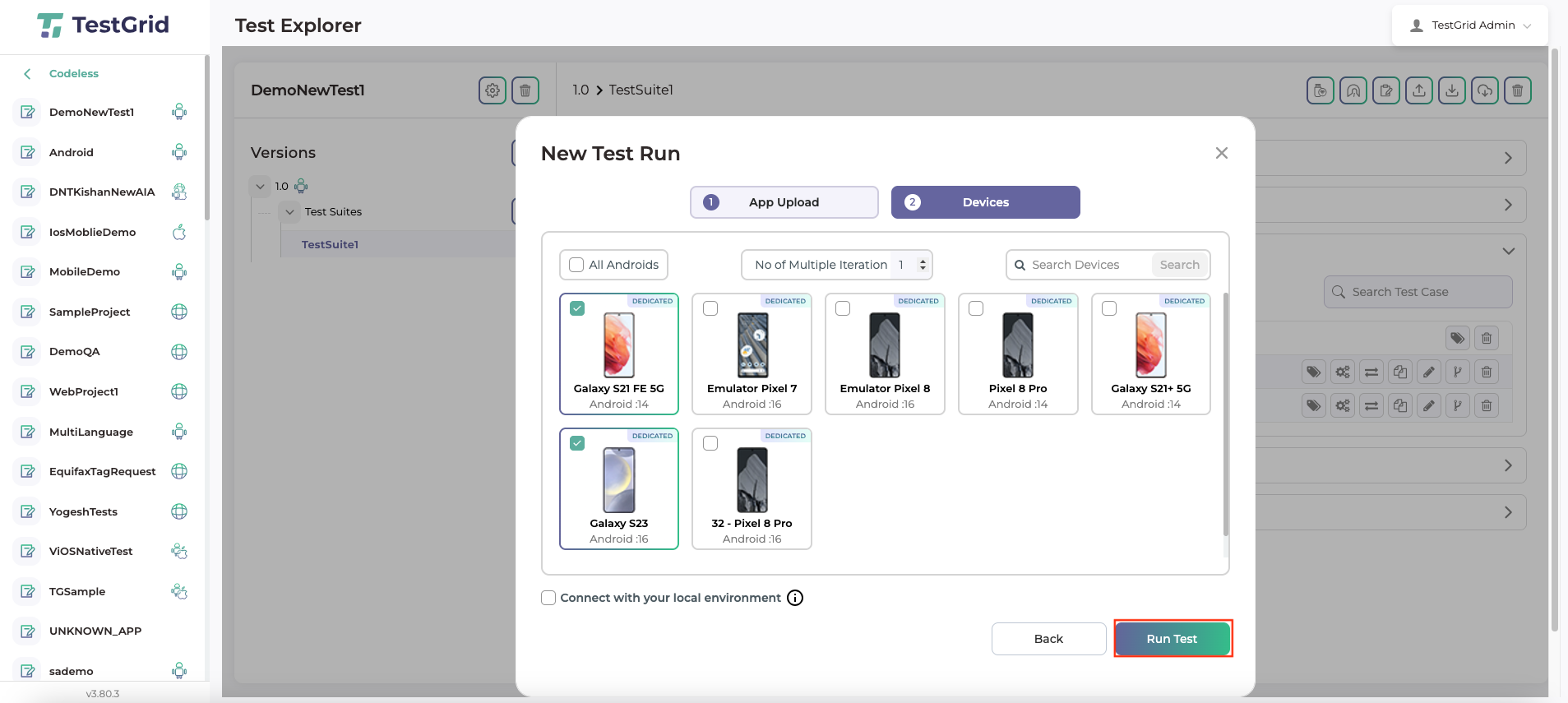This screenshot has height=703, width=1568.
Task: Click the upload icon in the top toolbar
Action: click(x=1419, y=90)
